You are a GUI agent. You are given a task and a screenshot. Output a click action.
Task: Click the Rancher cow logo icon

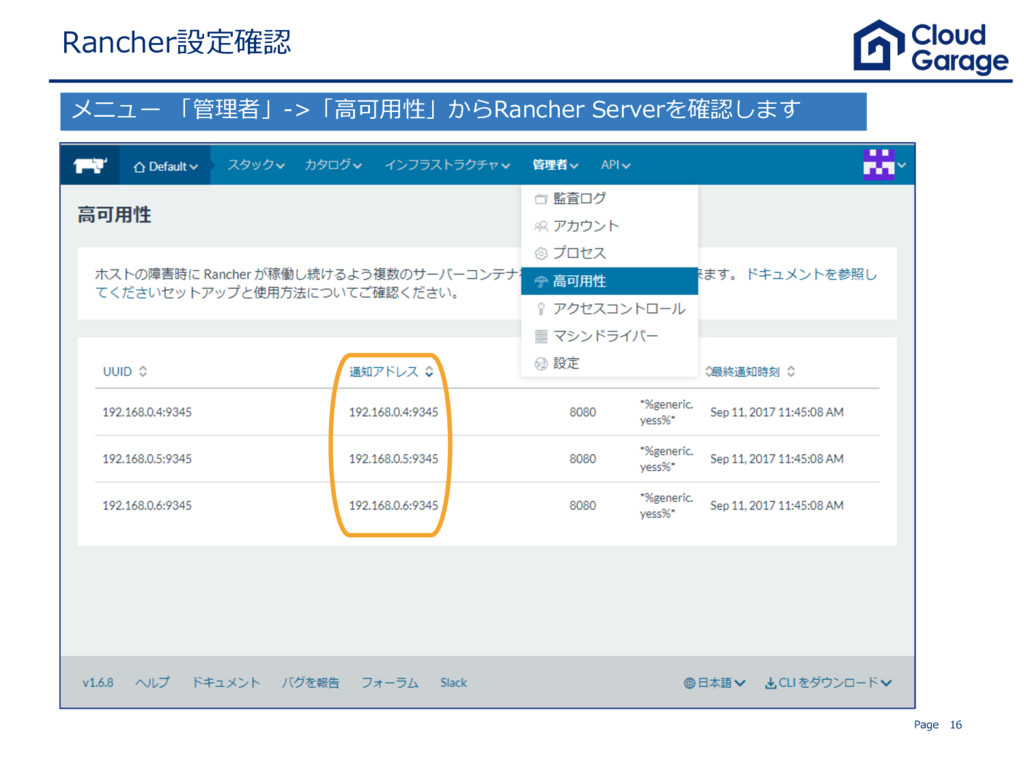89,165
